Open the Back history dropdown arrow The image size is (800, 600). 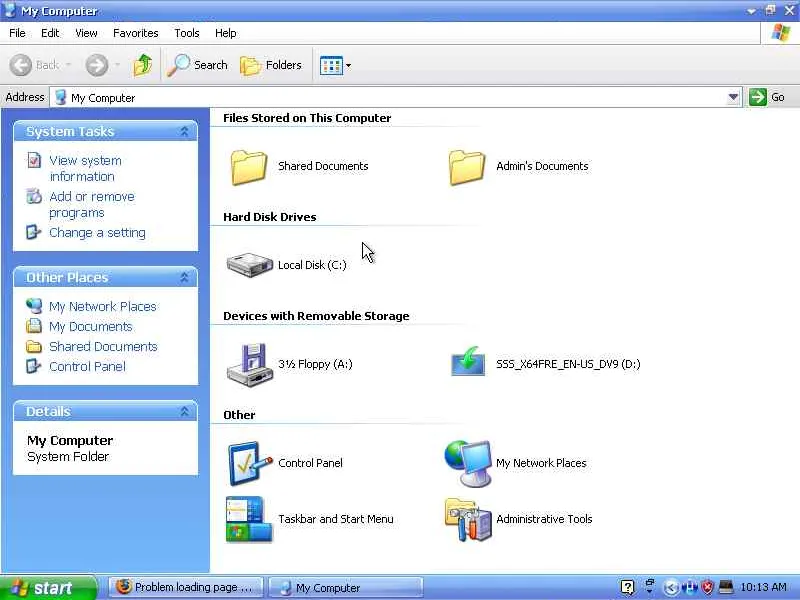point(68,65)
